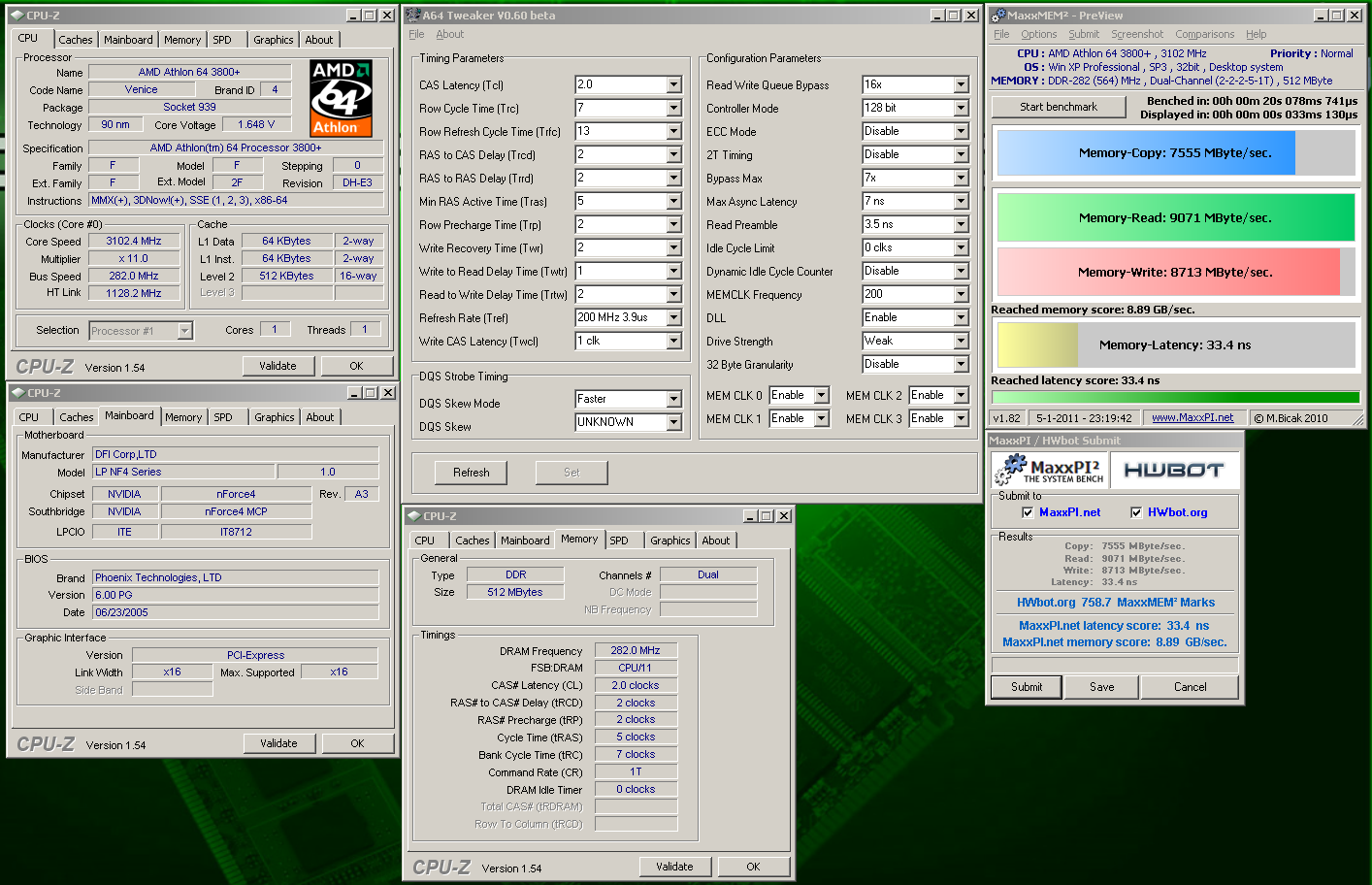
Task: Click the A64 Tweaker title bar icon
Action: coord(413,16)
